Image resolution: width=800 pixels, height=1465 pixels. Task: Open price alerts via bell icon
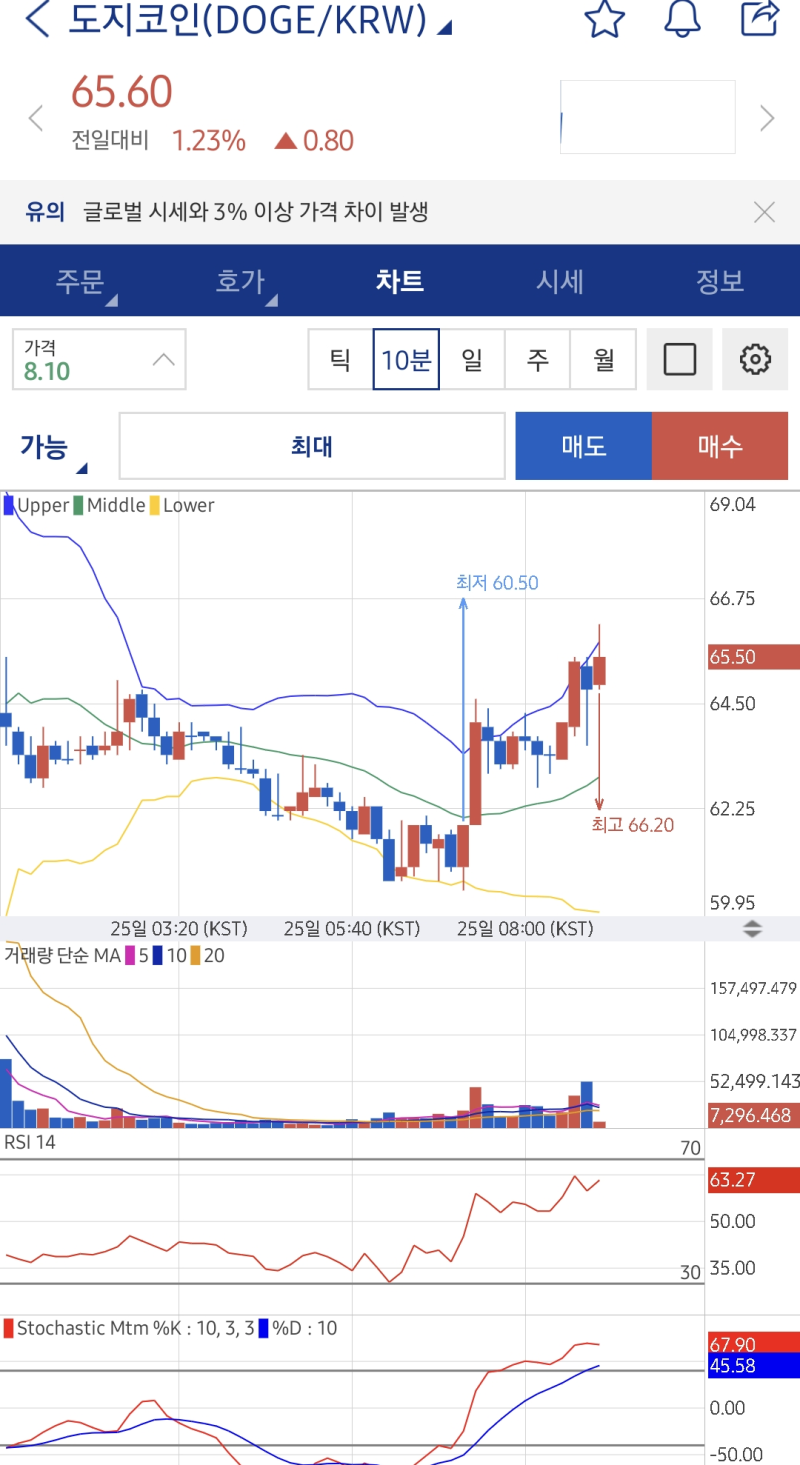click(x=682, y=18)
